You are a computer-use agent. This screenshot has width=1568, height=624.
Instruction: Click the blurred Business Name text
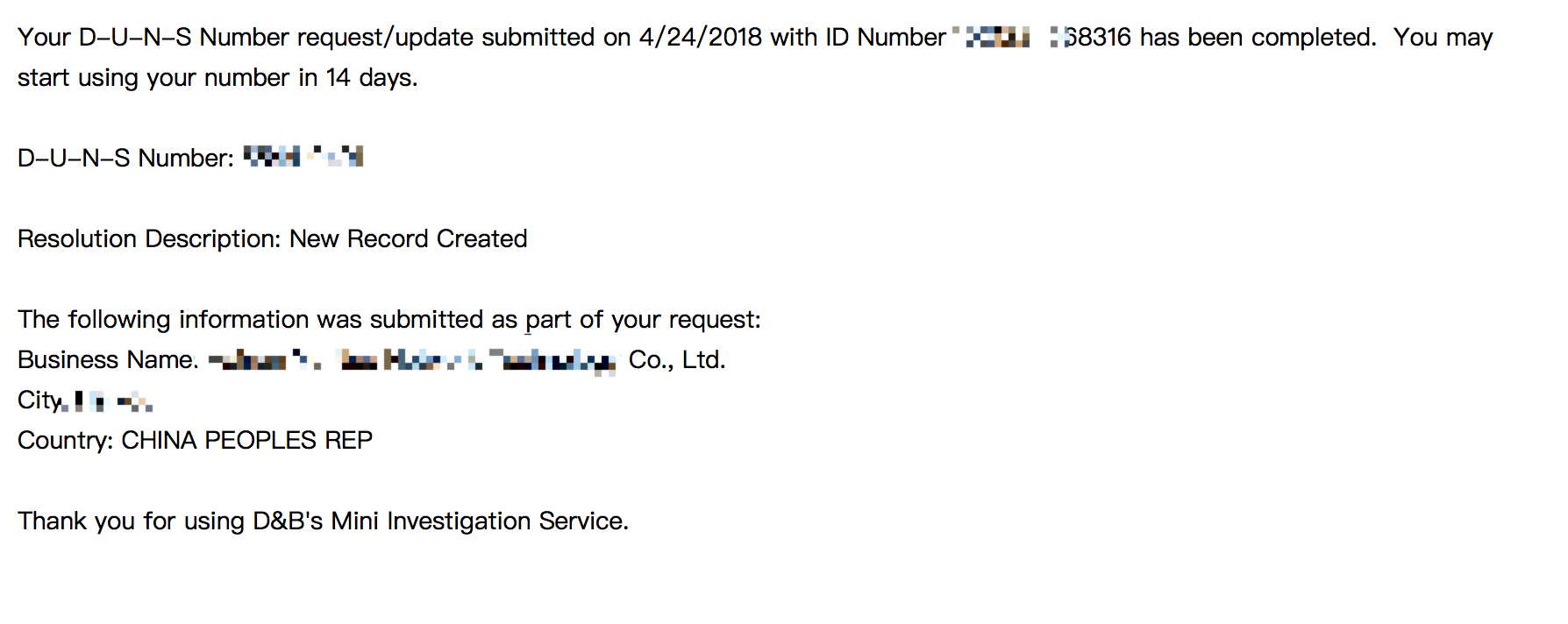(412, 360)
